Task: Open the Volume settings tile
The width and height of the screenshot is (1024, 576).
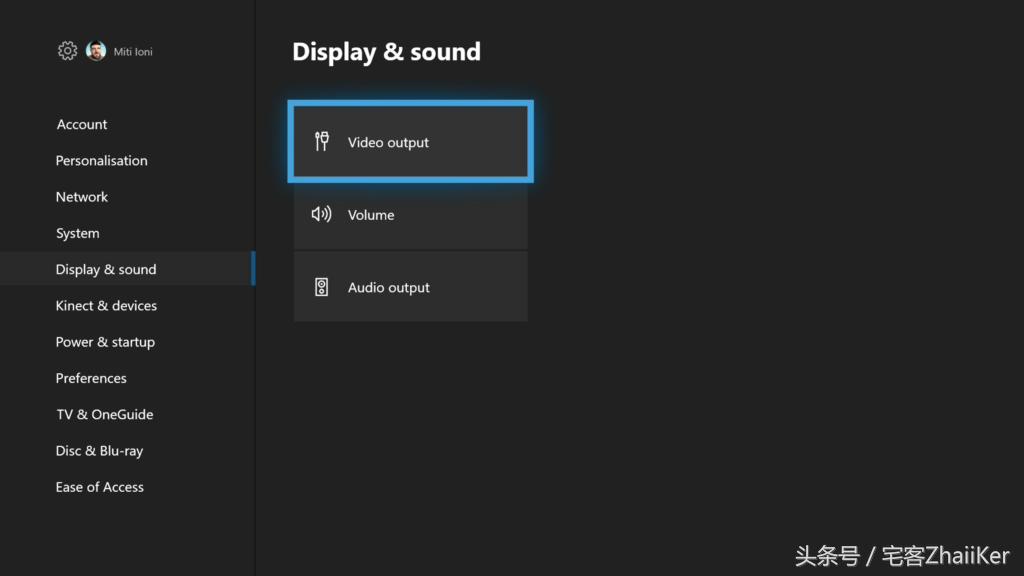Action: coord(411,214)
